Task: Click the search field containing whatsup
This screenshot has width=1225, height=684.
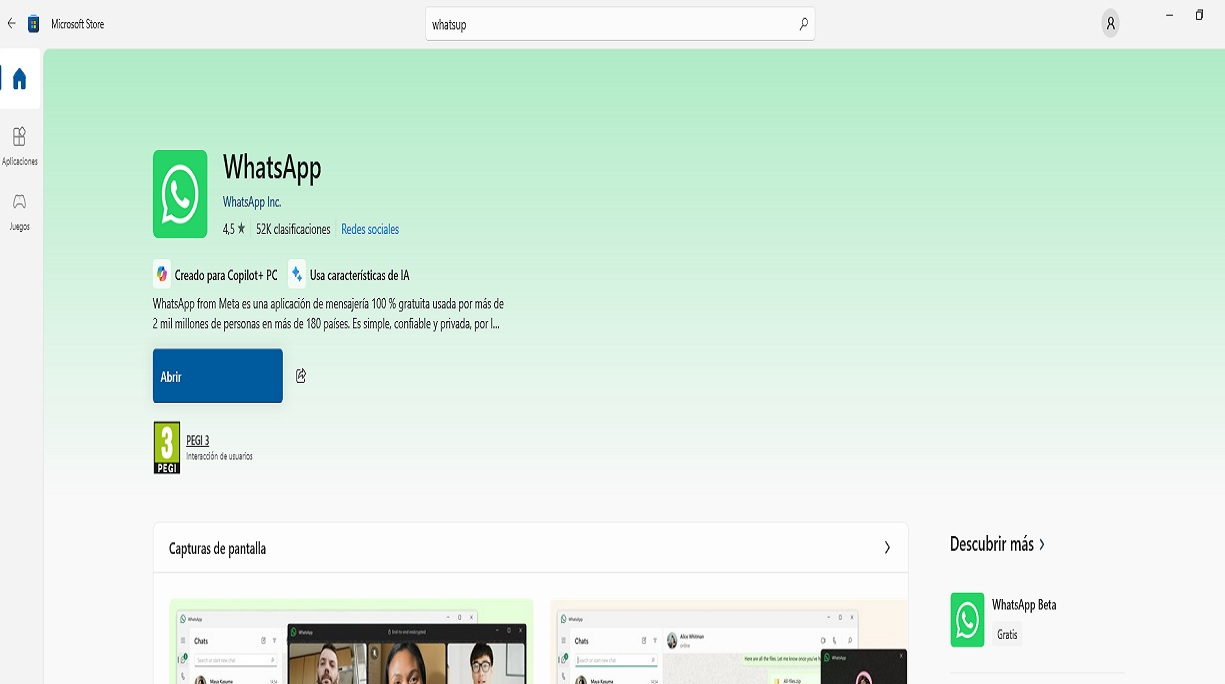Action: coord(620,24)
